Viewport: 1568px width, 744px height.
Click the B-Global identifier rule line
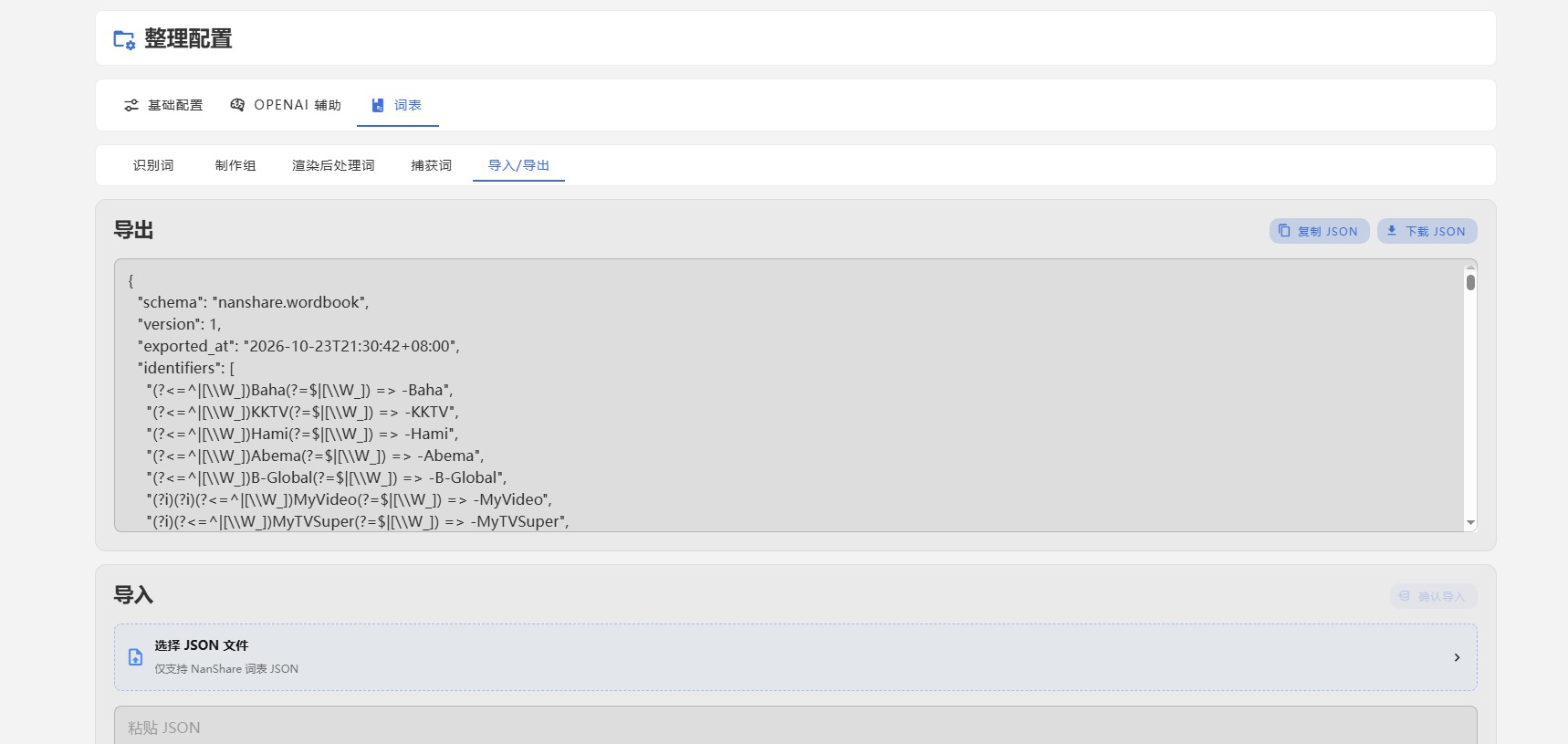click(x=326, y=477)
